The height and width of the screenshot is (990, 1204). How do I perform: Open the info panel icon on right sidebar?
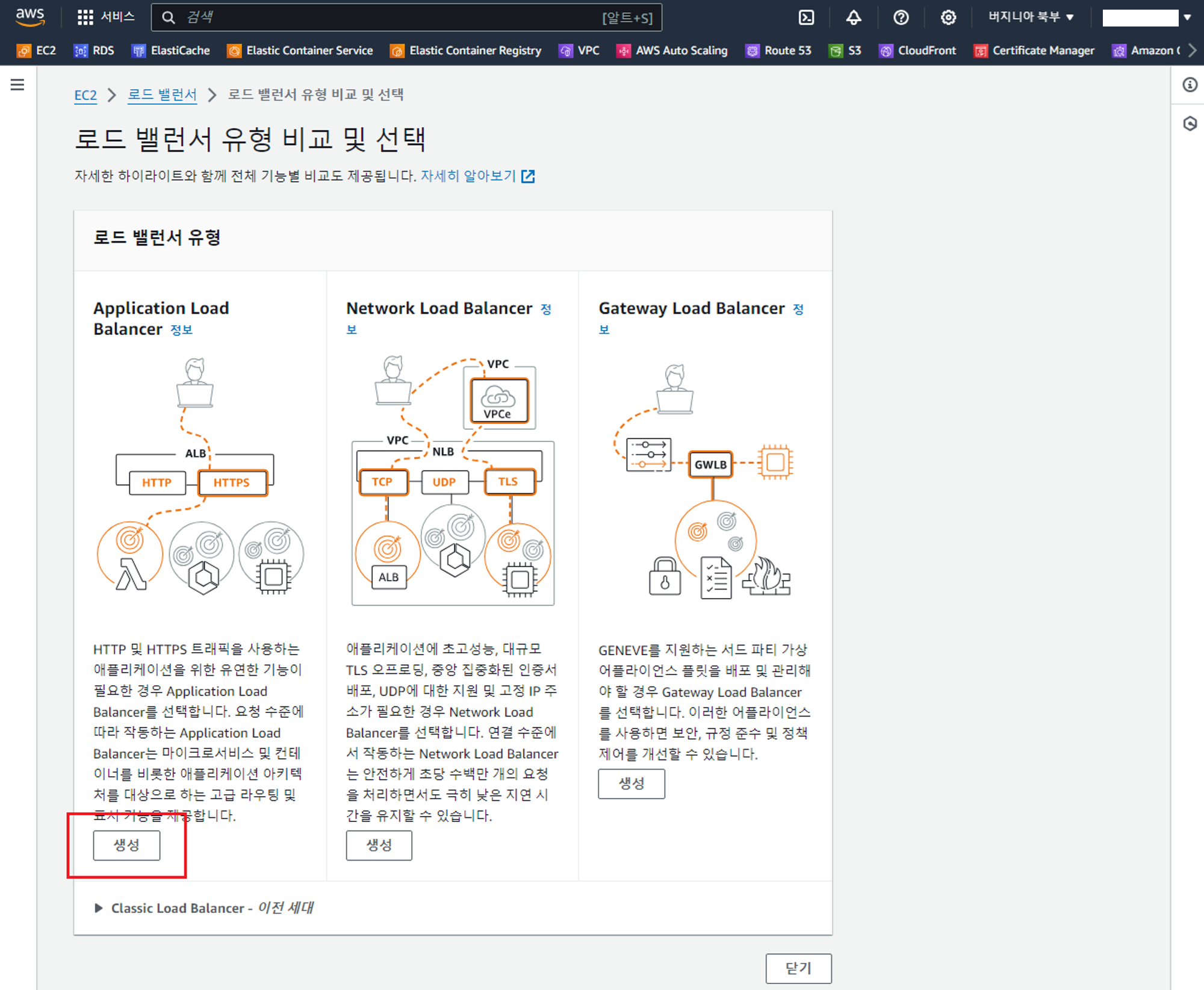[1190, 85]
